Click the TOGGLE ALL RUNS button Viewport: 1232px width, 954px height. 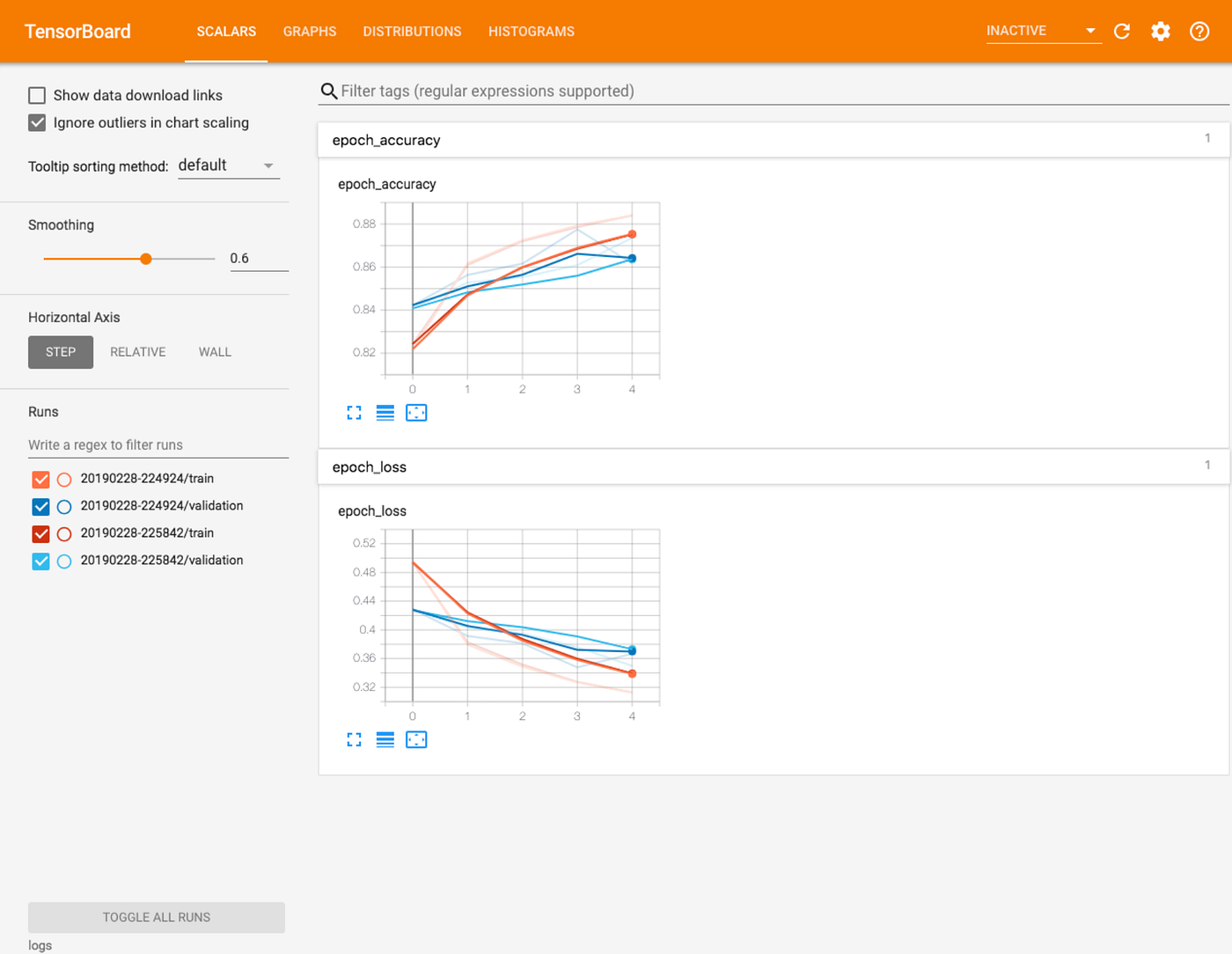click(x=156, y=917)
